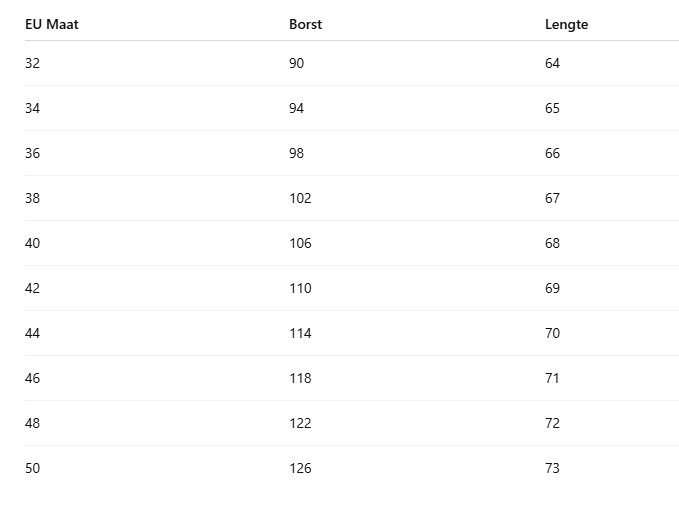Screen dimensions: 679x508
Task: Click Borst value 90
Action: click(x=297, y=63)
